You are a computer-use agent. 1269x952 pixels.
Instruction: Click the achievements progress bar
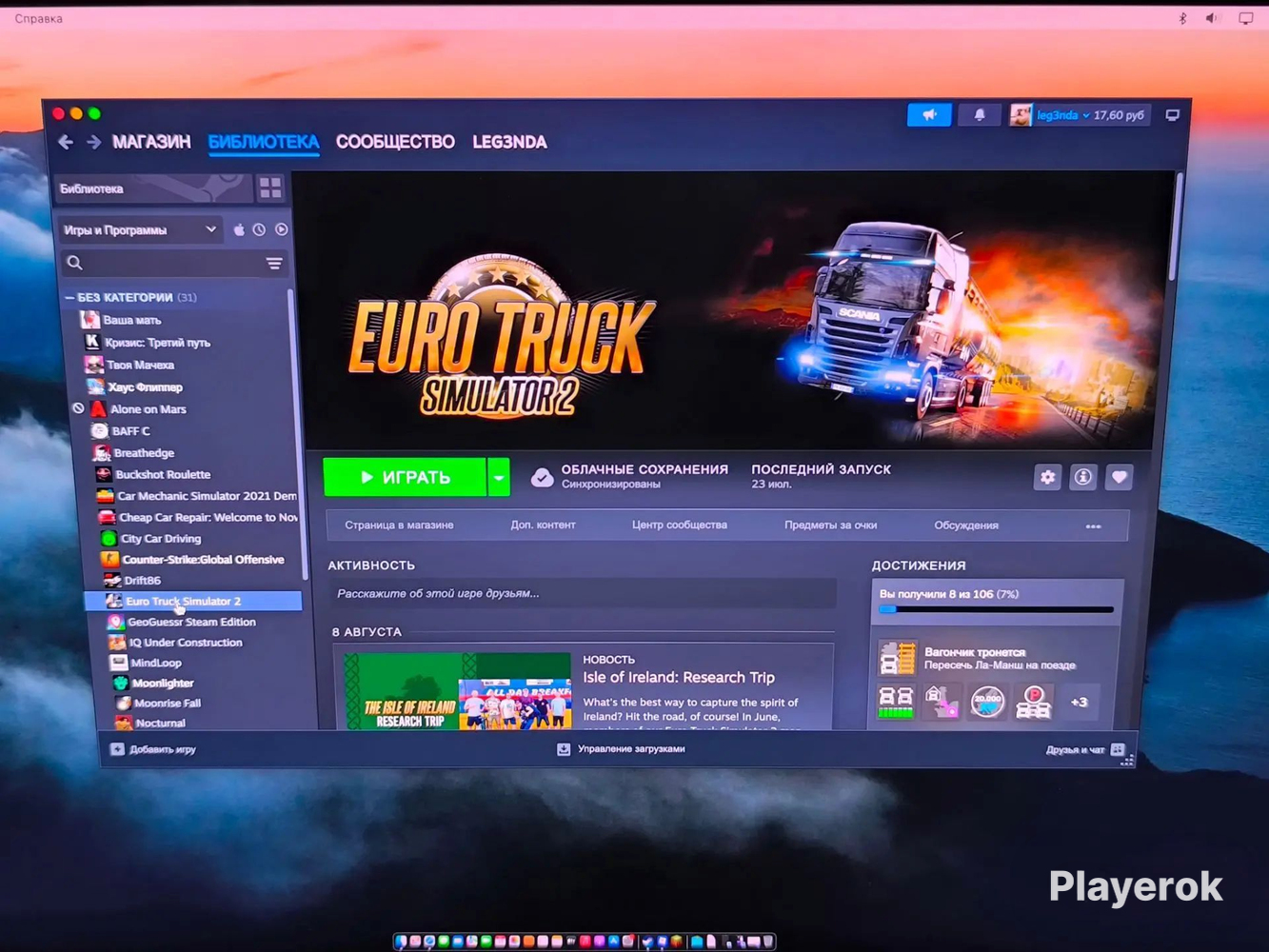click(996, 609)
